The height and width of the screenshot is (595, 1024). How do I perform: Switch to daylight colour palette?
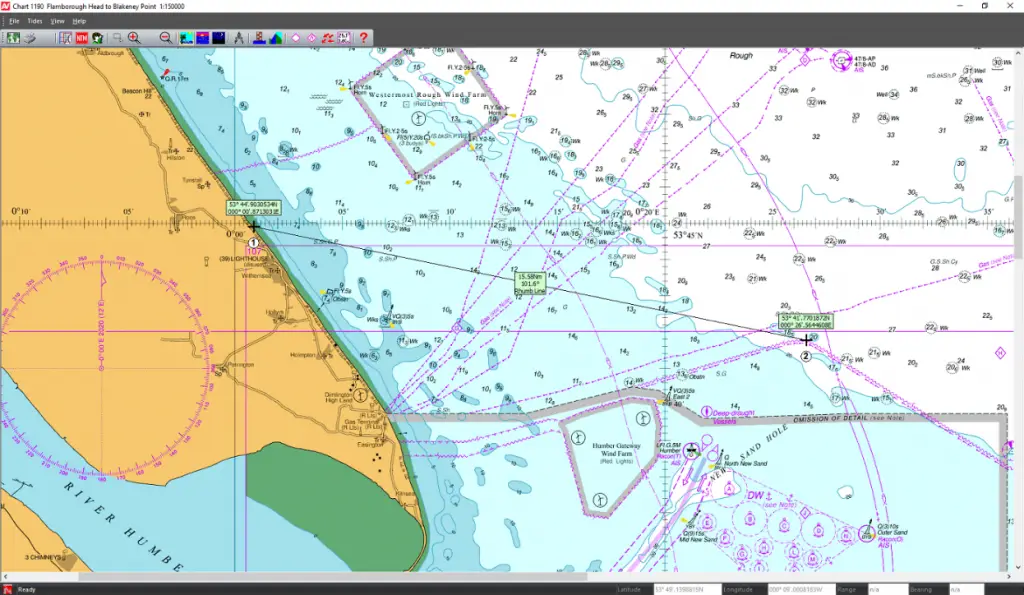pyautogui.click(x=186, y=38)
